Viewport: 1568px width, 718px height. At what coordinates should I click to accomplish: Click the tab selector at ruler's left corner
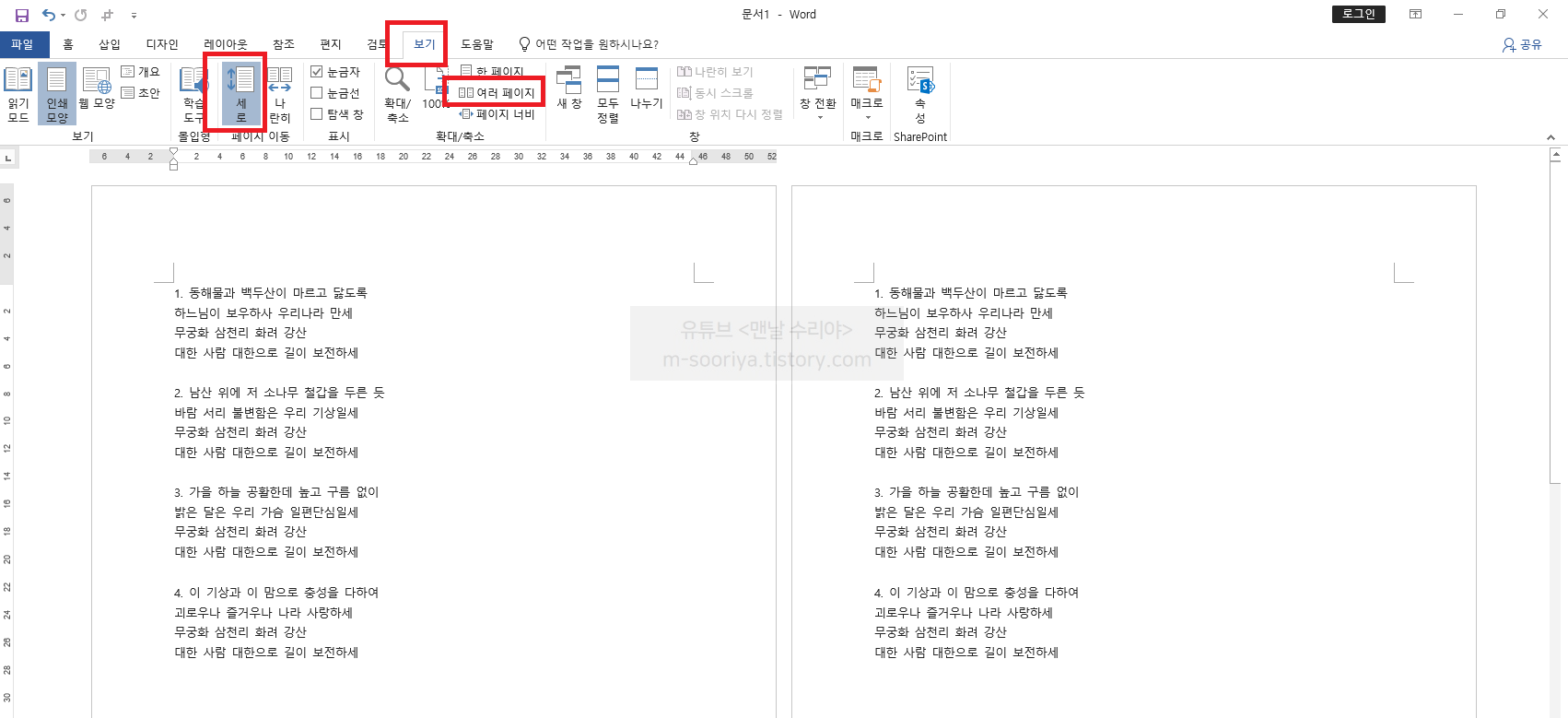click(8, 158)
